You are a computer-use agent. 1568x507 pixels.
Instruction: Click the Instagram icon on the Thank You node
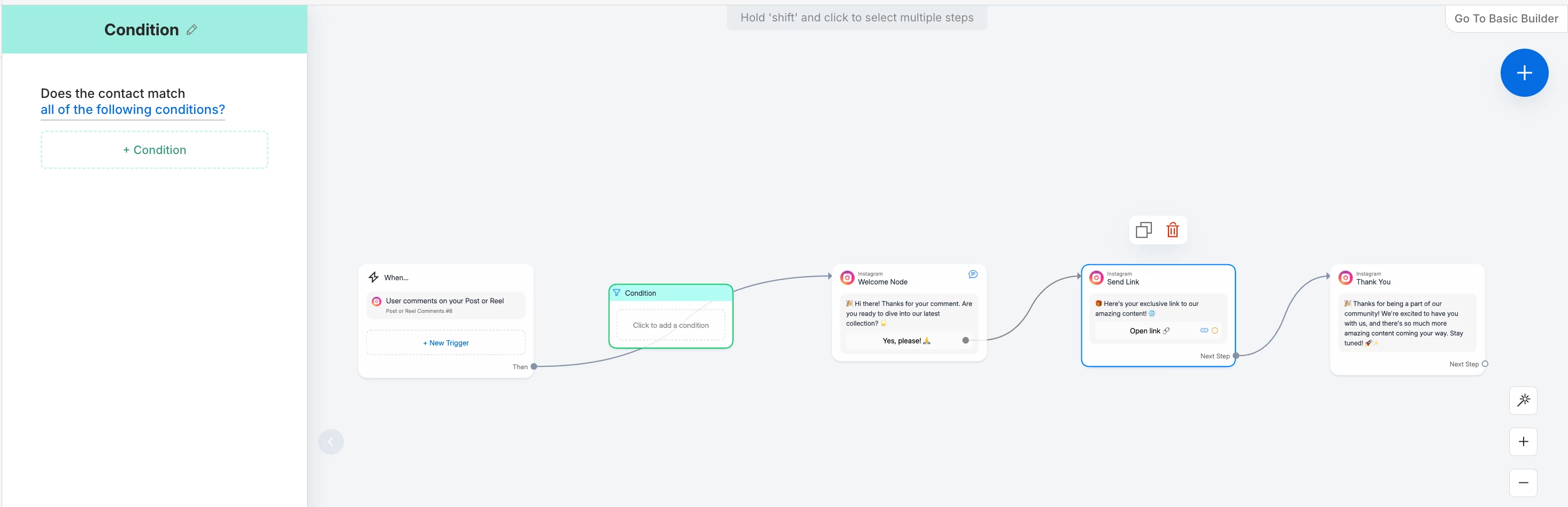coord(1346,278)
